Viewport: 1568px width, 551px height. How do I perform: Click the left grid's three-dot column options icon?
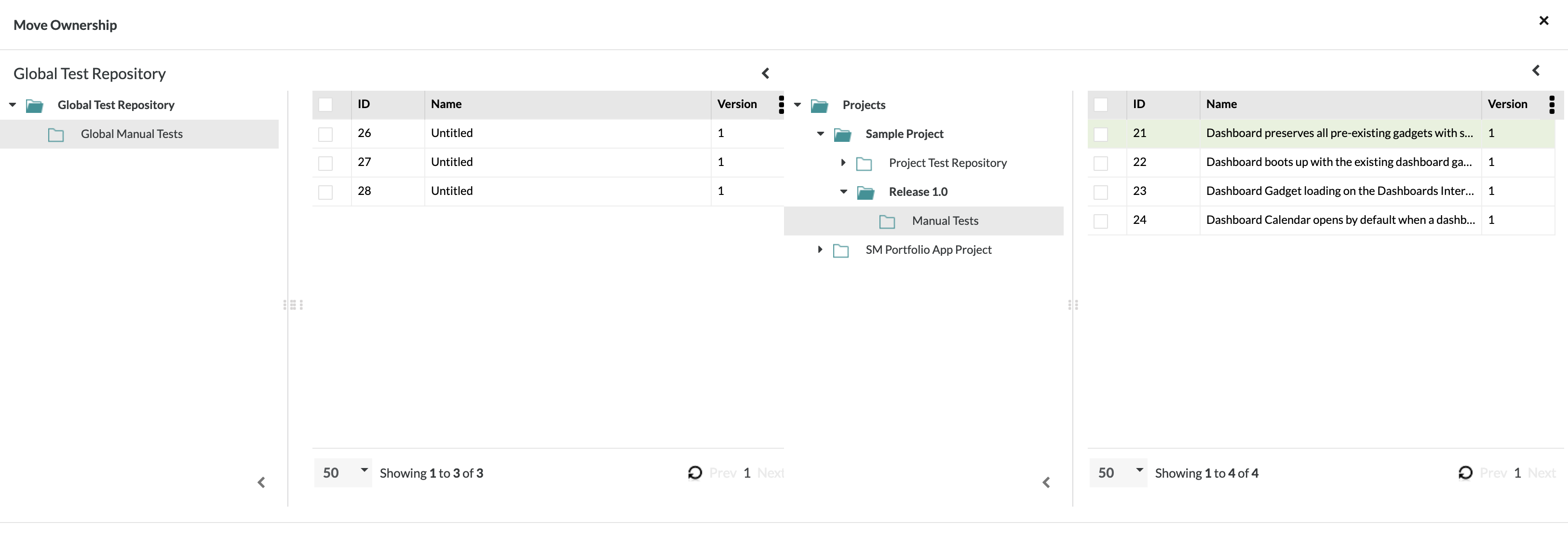click(x=781, y=105)
